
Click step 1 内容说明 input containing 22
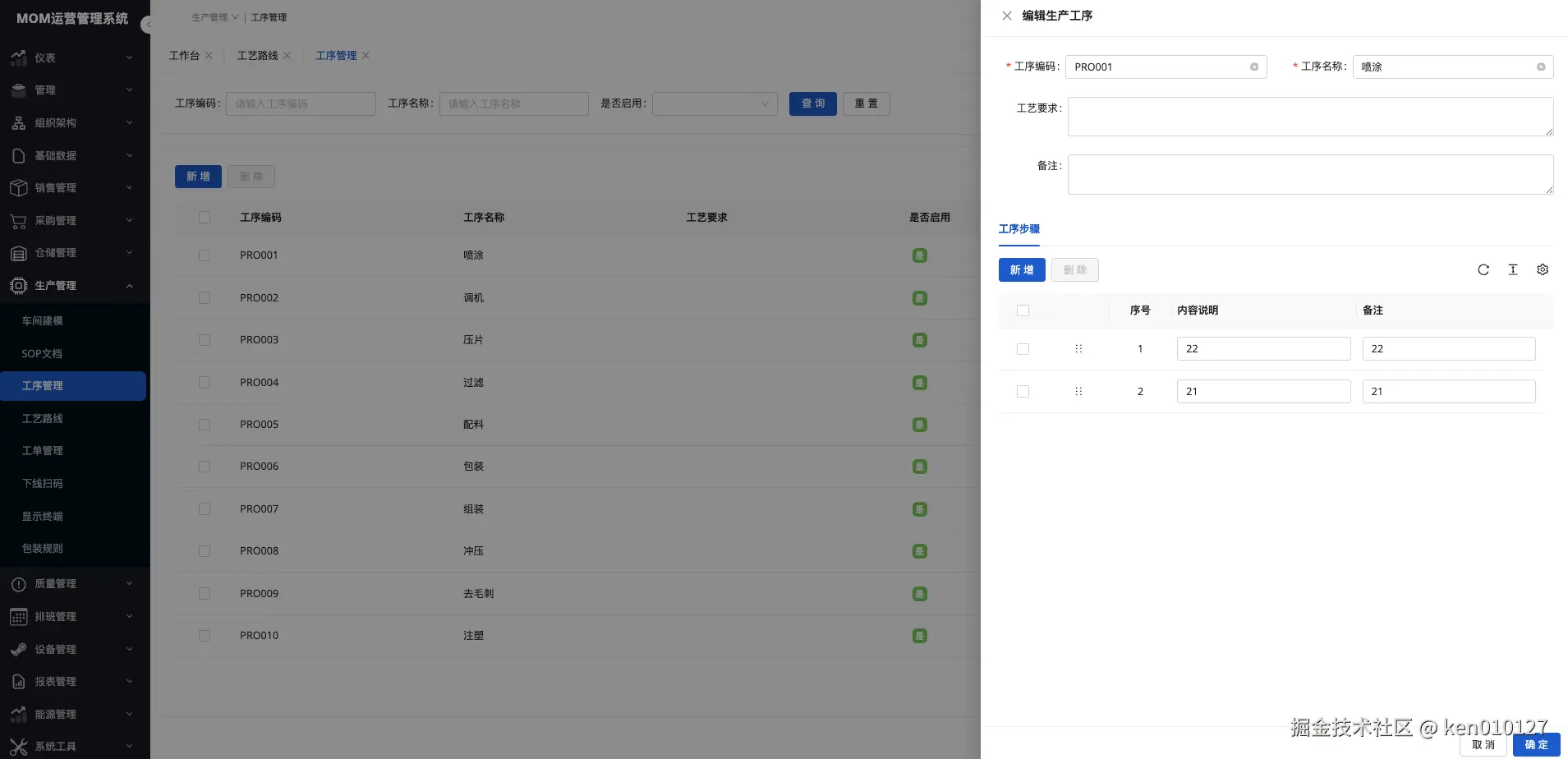pos(1263,349)
